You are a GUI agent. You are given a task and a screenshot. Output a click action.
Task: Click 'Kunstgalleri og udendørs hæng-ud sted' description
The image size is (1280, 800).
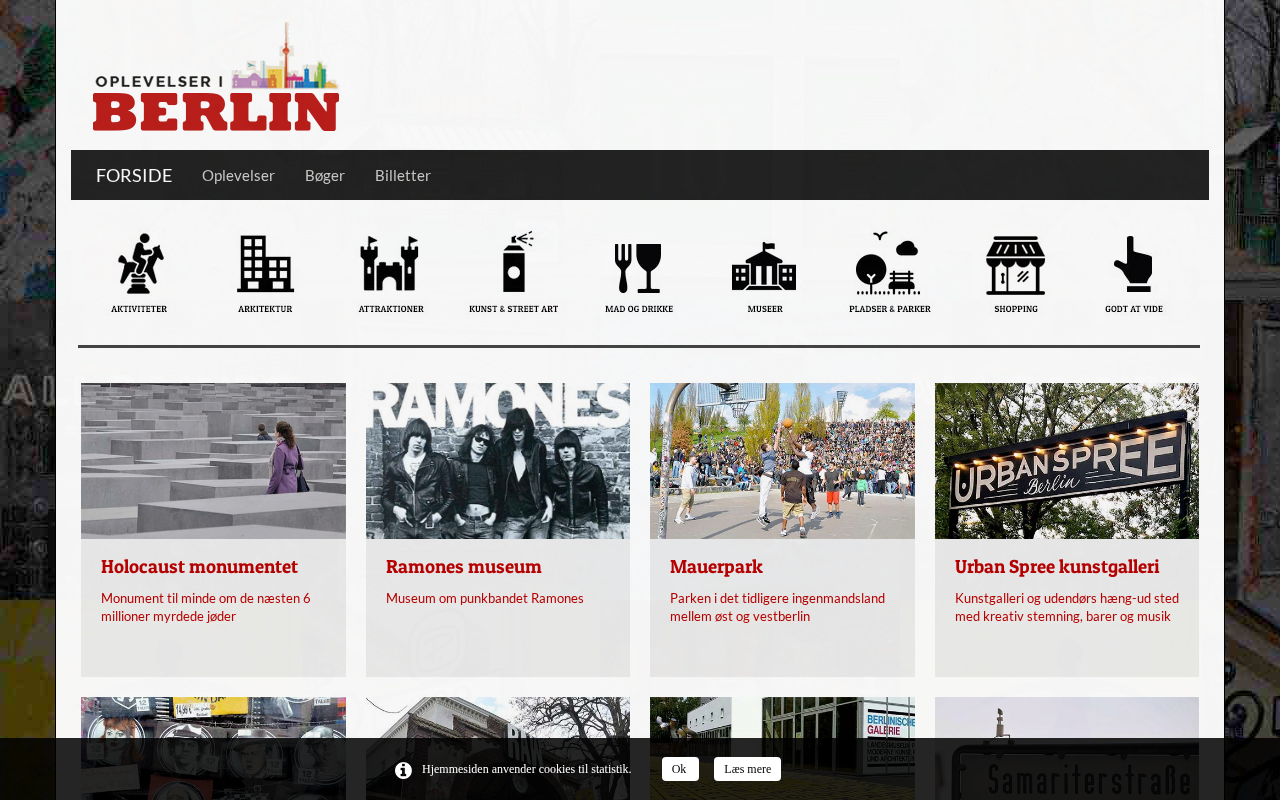[1067, 607]
